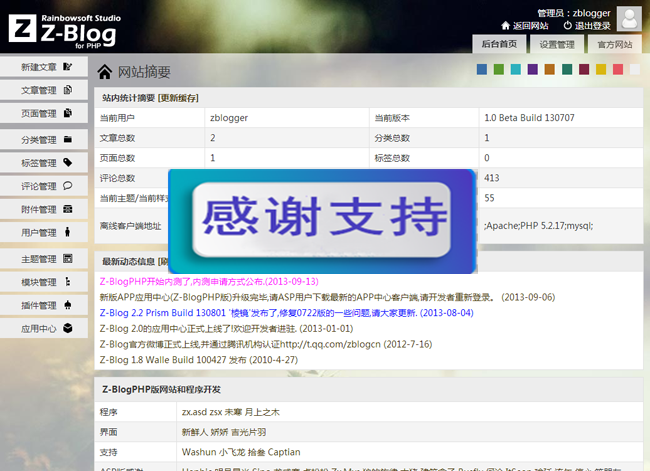
Task: Click the attachment management icon
Action: coord(68,209)
